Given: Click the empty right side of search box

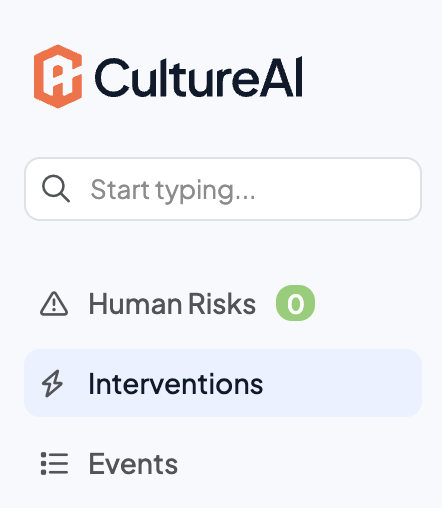Looking at the screenshot, I should [x=337, y=189].
